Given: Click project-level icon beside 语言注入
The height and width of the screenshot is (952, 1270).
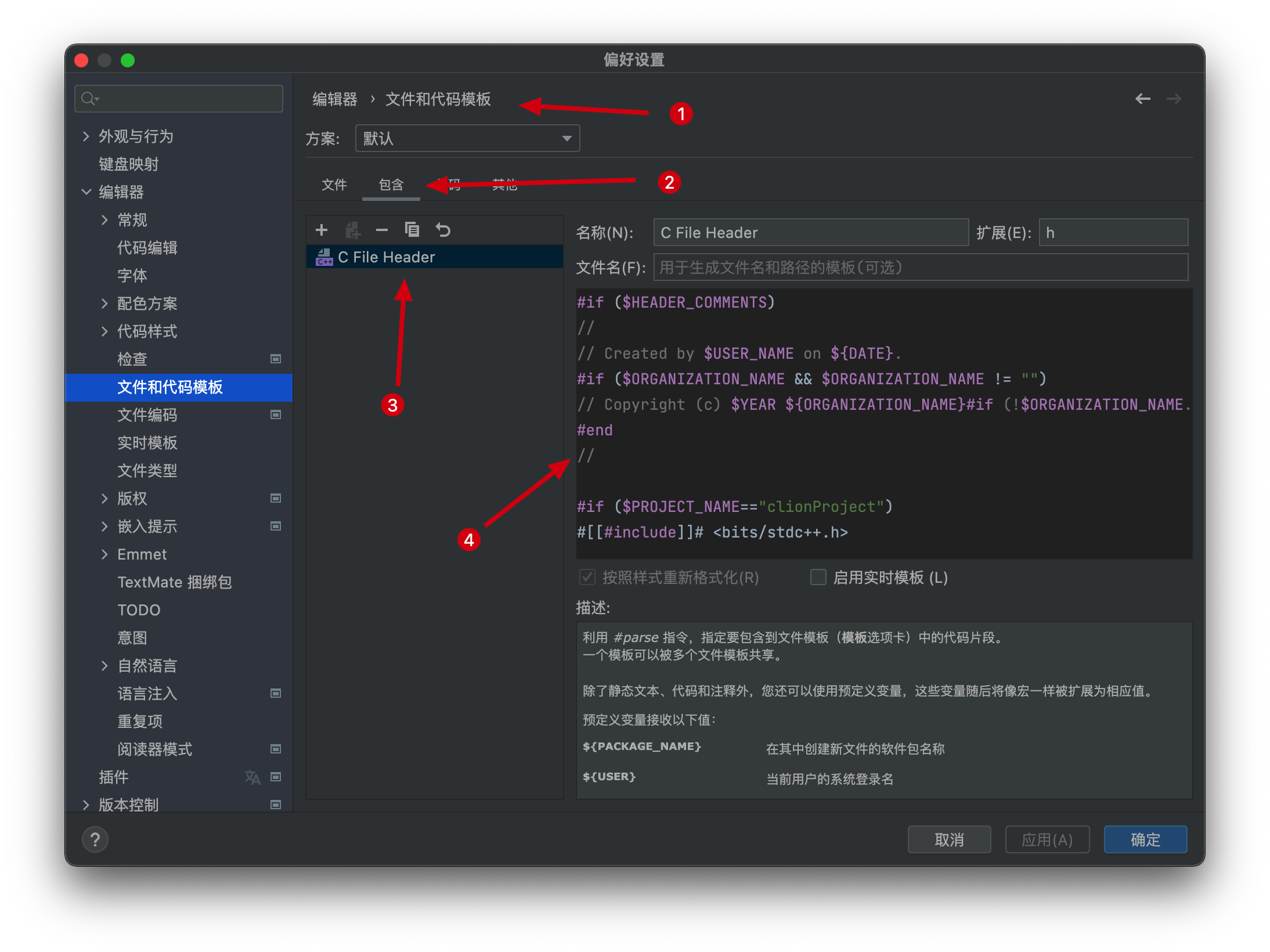Looking at the screenshot, I should click(276, 693).
